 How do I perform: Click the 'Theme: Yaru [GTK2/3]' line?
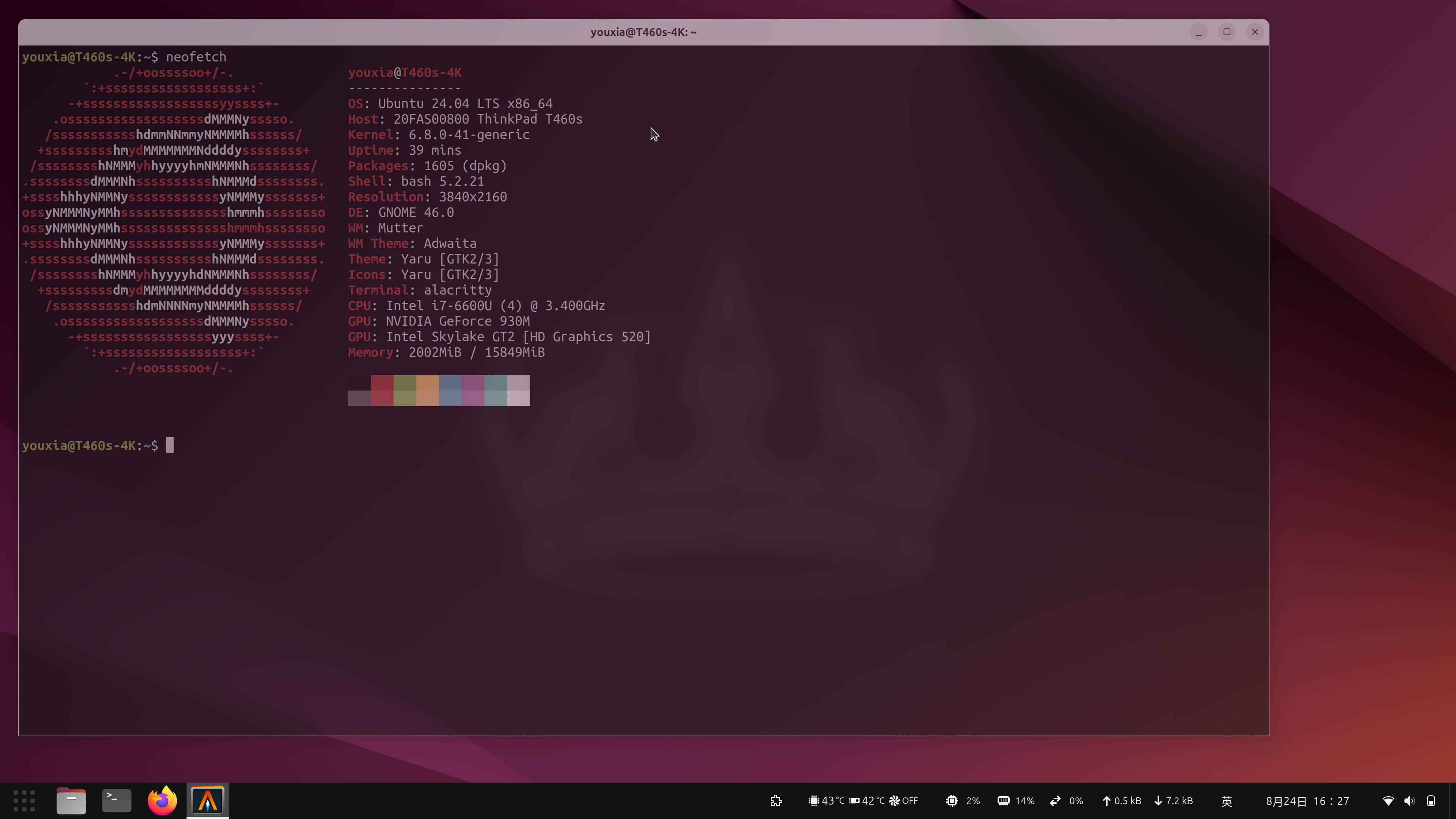click(424, 259)
